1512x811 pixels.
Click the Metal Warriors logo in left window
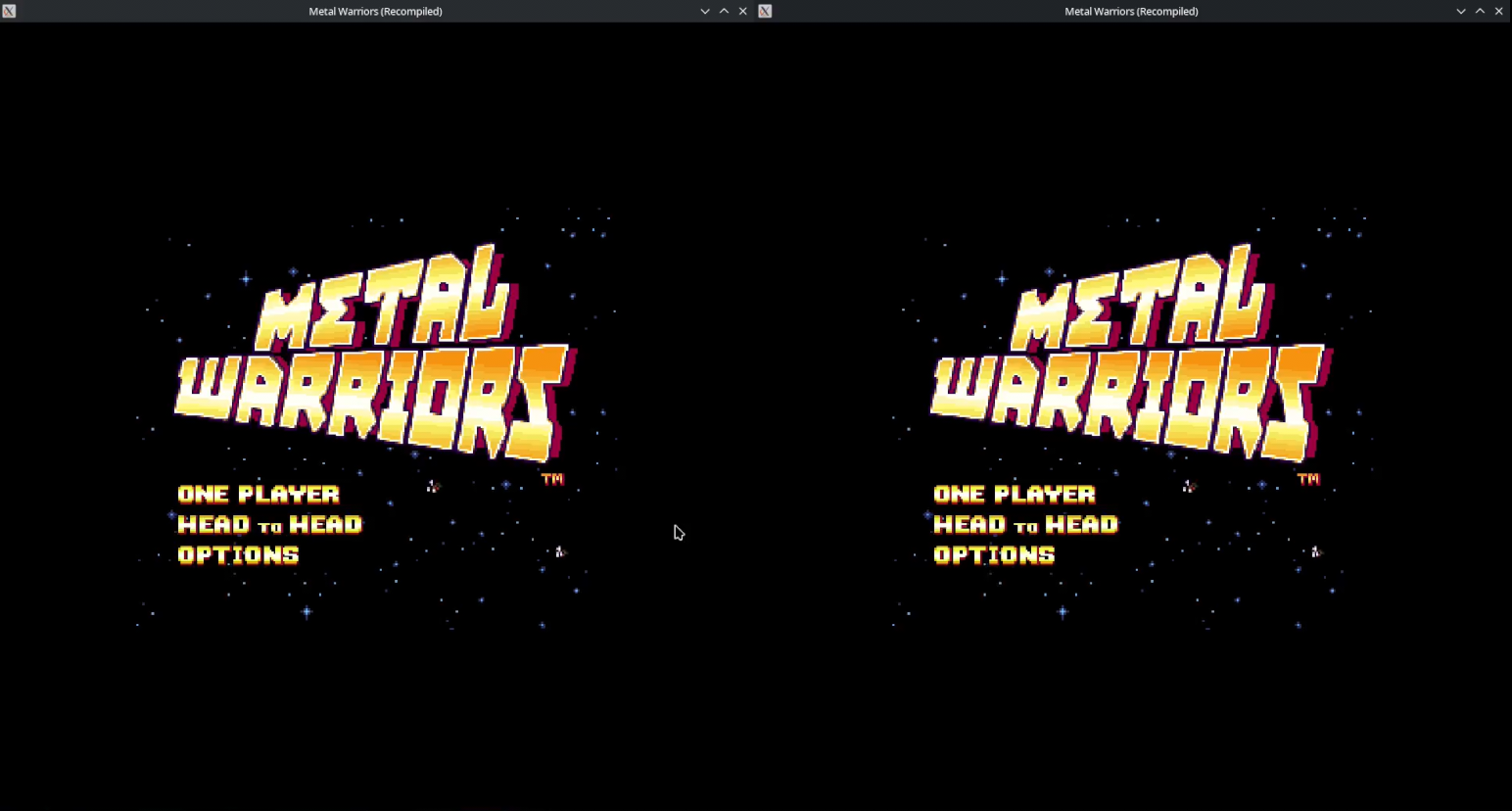point(375,353)
